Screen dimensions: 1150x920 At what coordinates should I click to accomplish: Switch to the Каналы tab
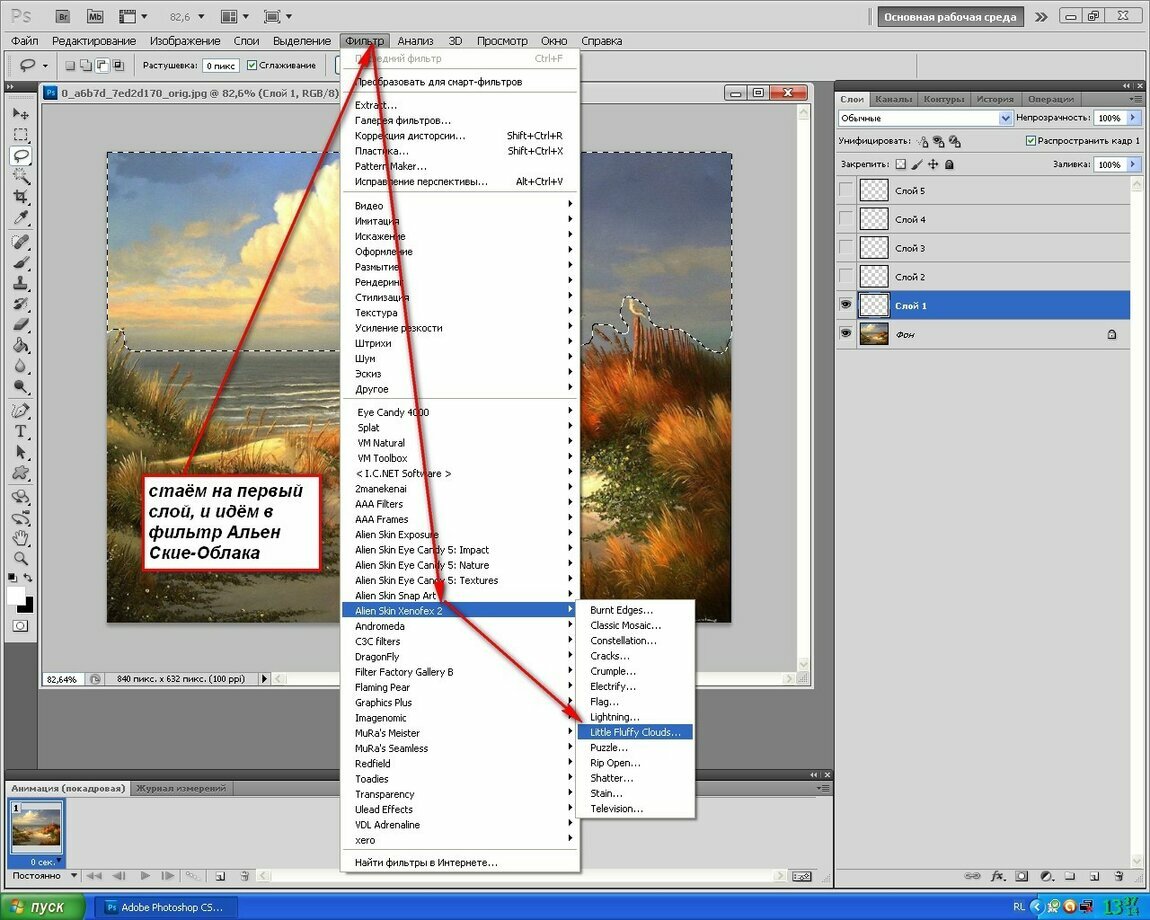[893, 99]
